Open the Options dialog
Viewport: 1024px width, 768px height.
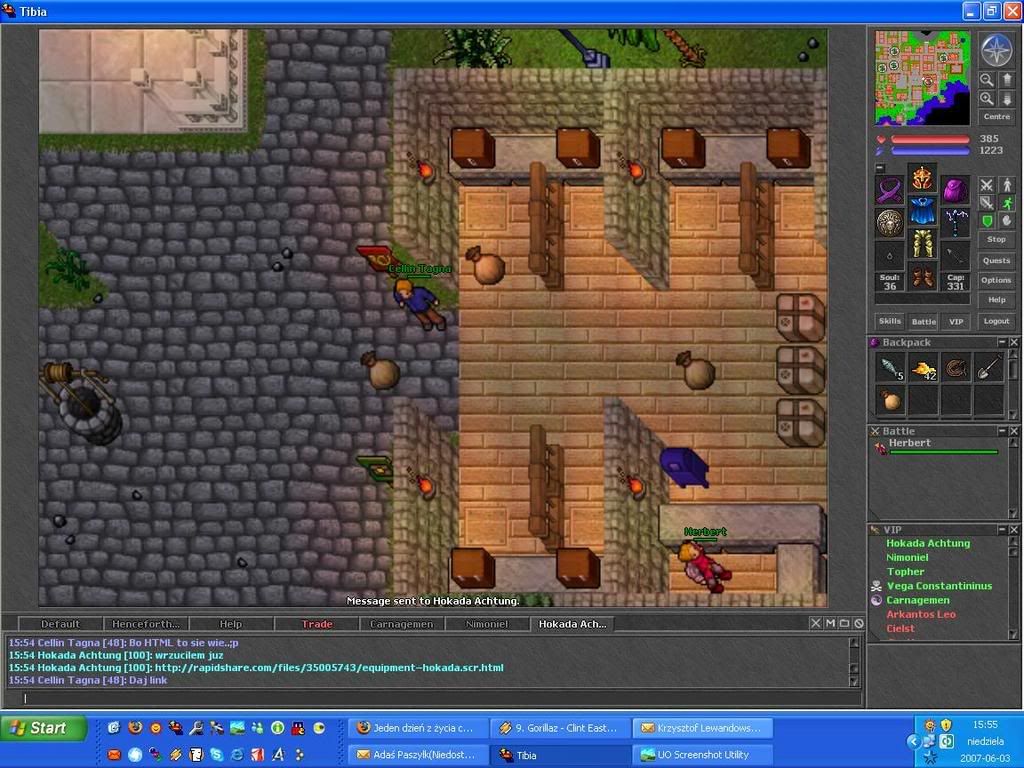(997, 280)
